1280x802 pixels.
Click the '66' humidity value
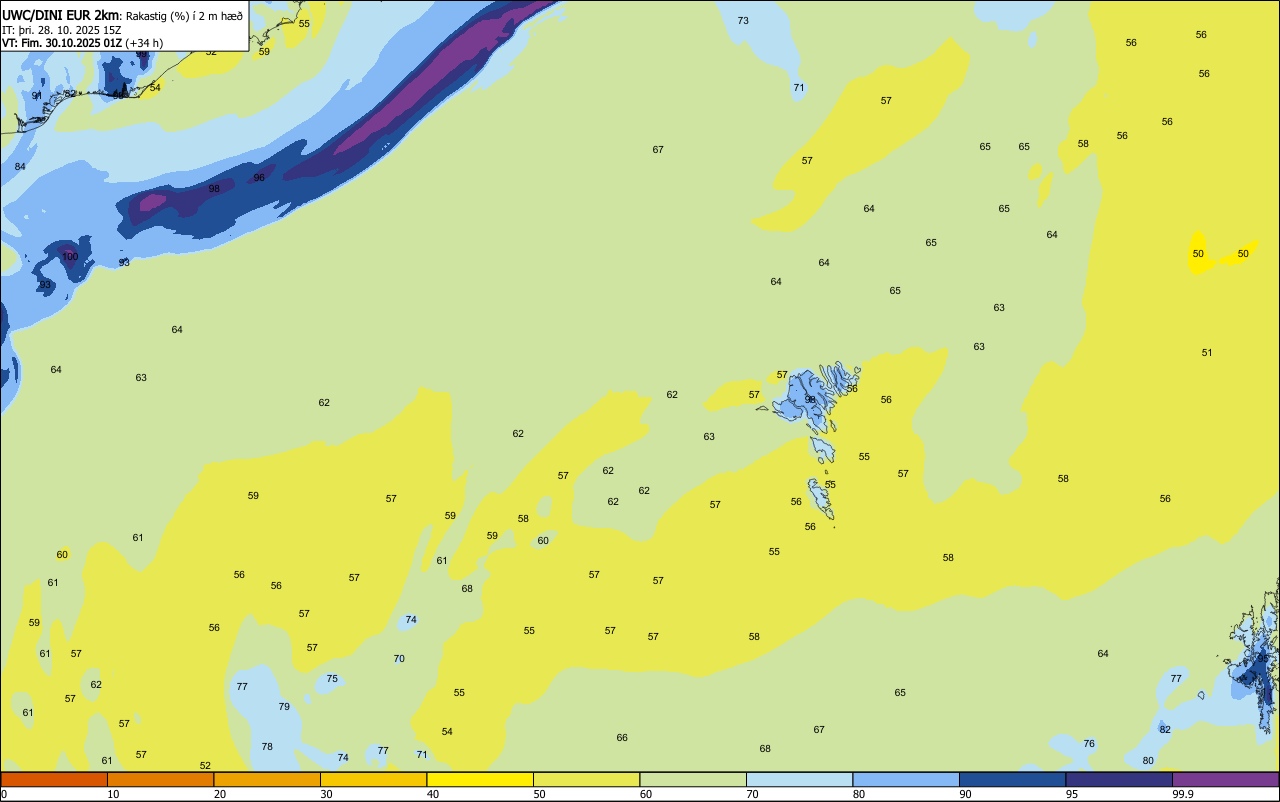(x=622, y=738)
